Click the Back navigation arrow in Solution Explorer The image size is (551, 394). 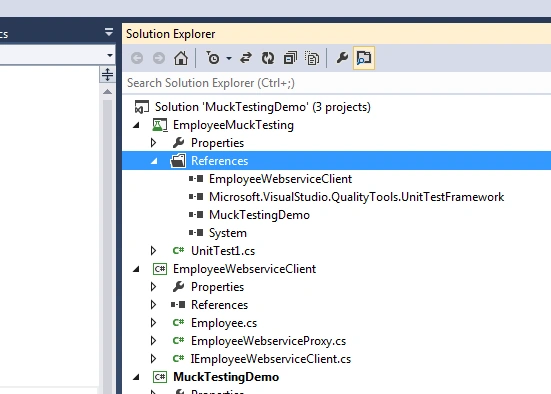pos(137,58)
